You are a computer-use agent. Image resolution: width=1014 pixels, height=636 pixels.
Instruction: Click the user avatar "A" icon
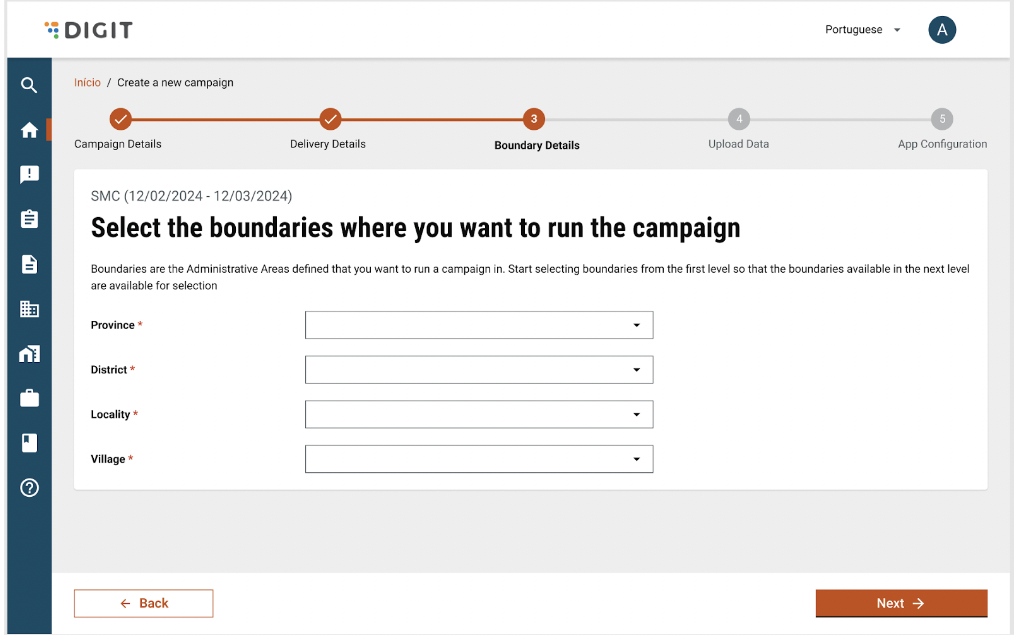pyautogui.click(x=941, y=30)
